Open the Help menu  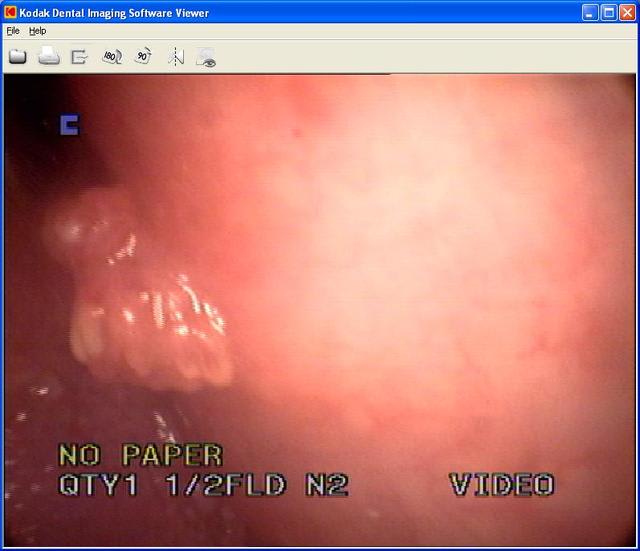click(37, 31)
